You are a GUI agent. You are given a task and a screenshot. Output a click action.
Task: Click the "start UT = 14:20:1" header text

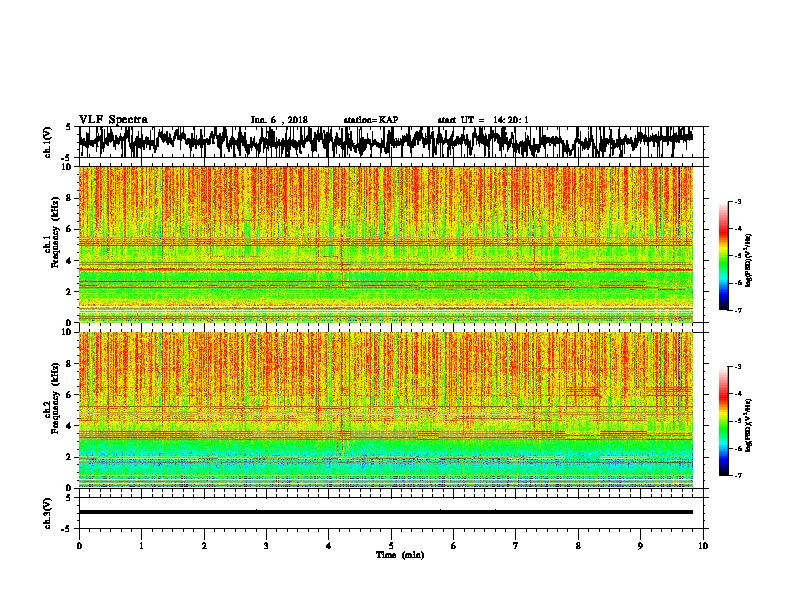[483, 120]
